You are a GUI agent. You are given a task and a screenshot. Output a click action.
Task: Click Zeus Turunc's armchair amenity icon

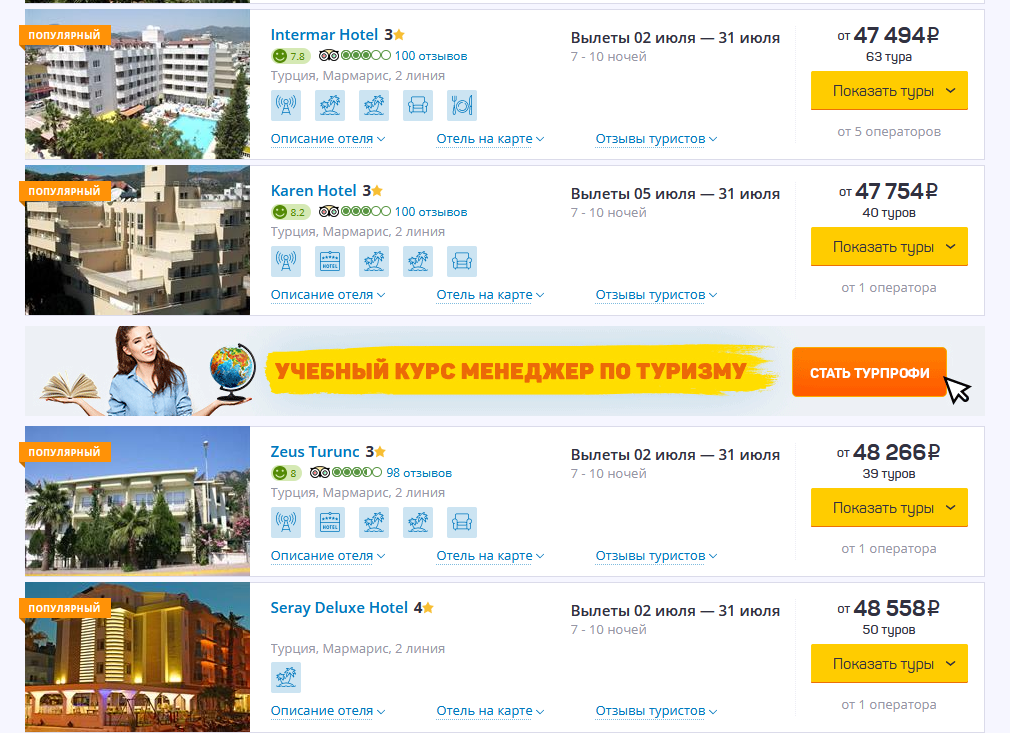[462, 522]
